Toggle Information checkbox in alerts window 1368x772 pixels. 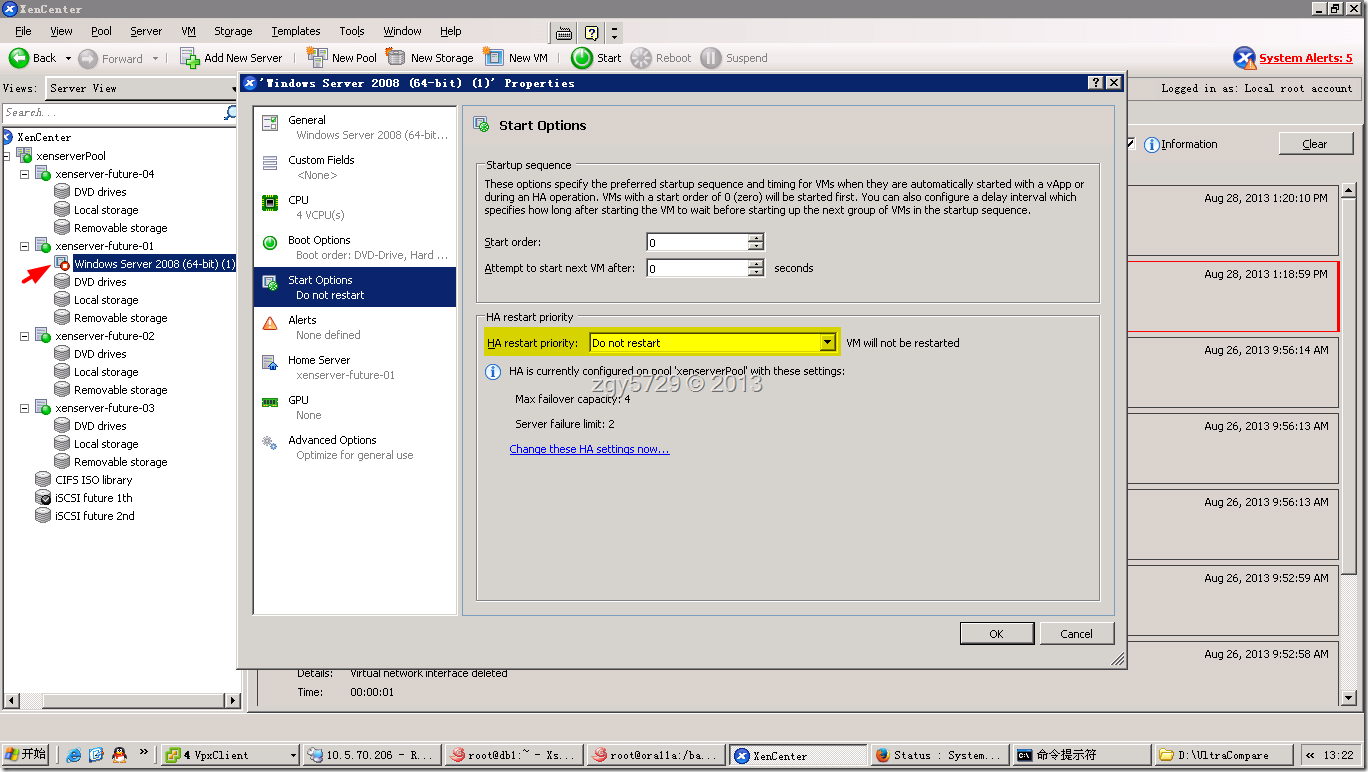click(x=1131, y=144)
